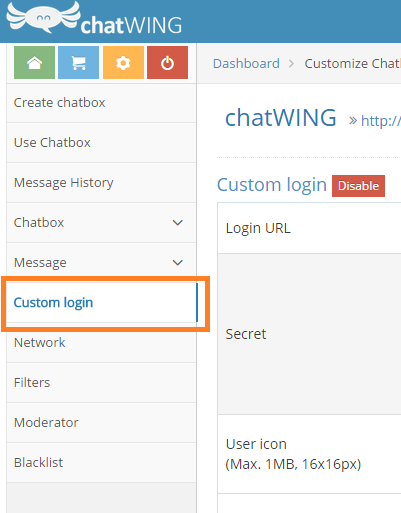Open the Moderator section
The width and height of the screenshot is (401, 513).
point(101,423)
